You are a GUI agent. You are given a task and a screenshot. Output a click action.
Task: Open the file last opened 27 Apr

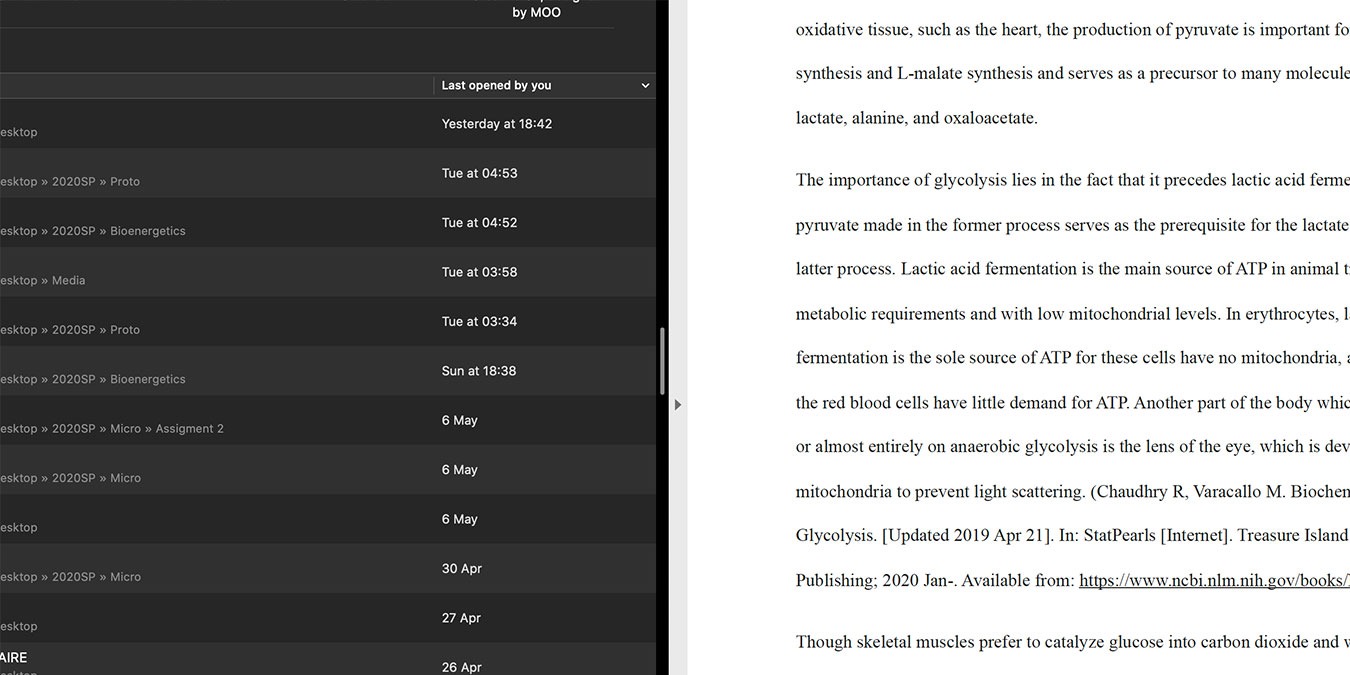coord(300,618)
